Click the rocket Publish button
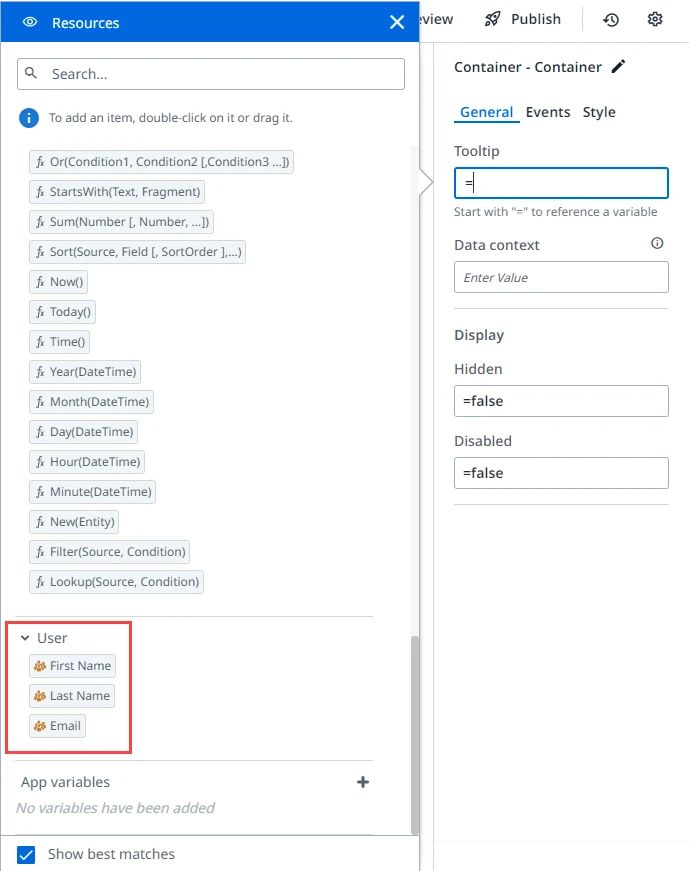The height and width of the screenshot is (871, 689). [x=522, y=19]
